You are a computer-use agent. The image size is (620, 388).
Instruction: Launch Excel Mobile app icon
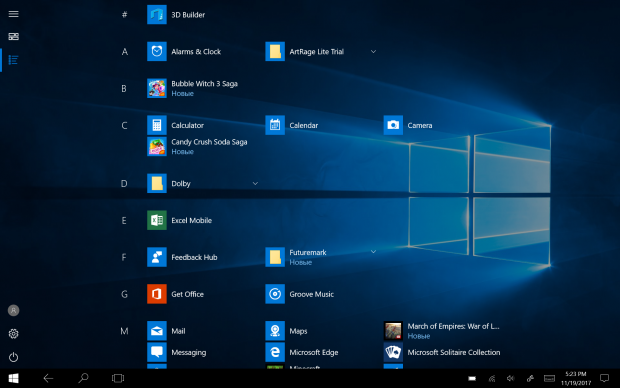click(x=157, y=220)
